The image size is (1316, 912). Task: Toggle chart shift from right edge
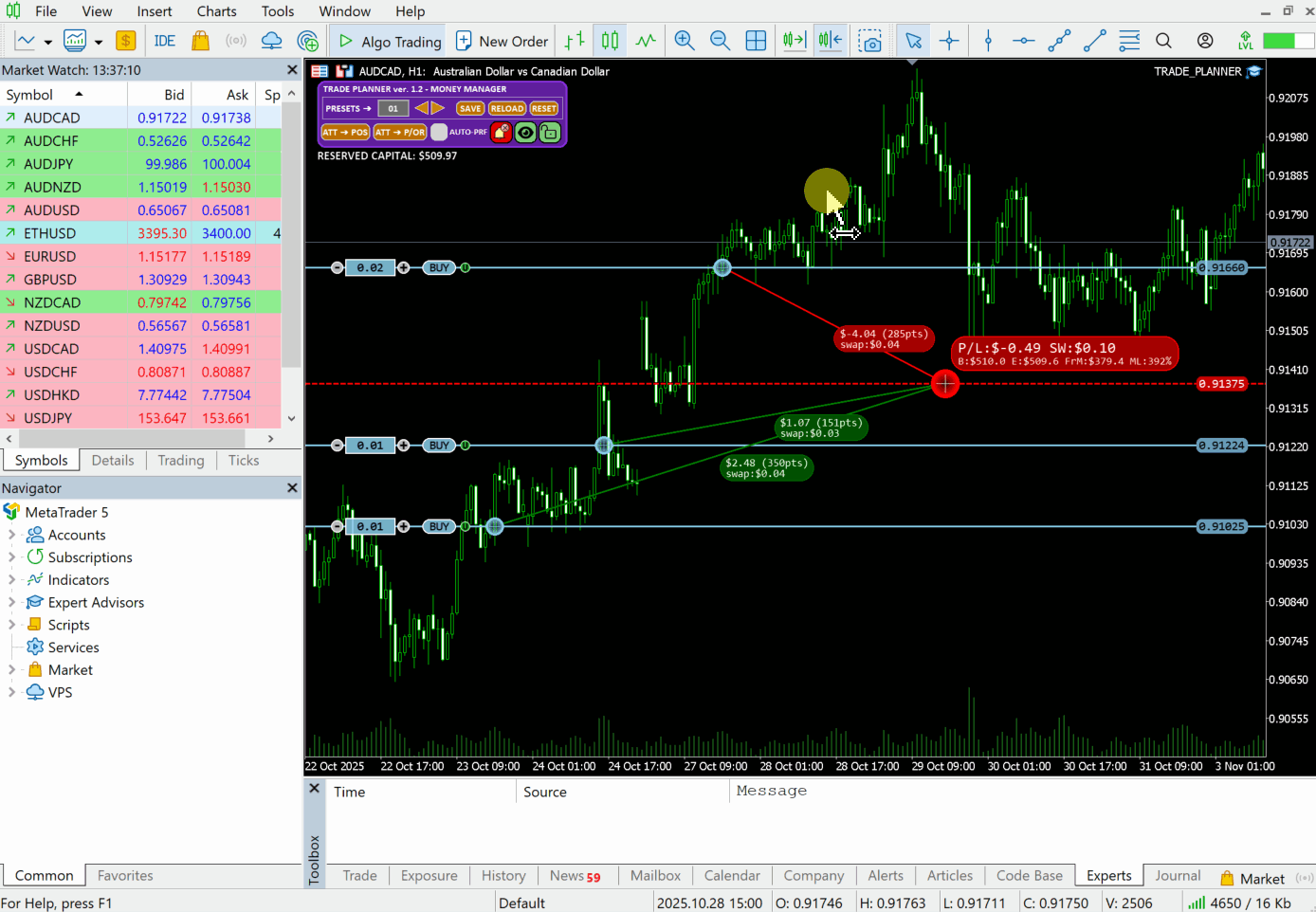click(830, 41)
